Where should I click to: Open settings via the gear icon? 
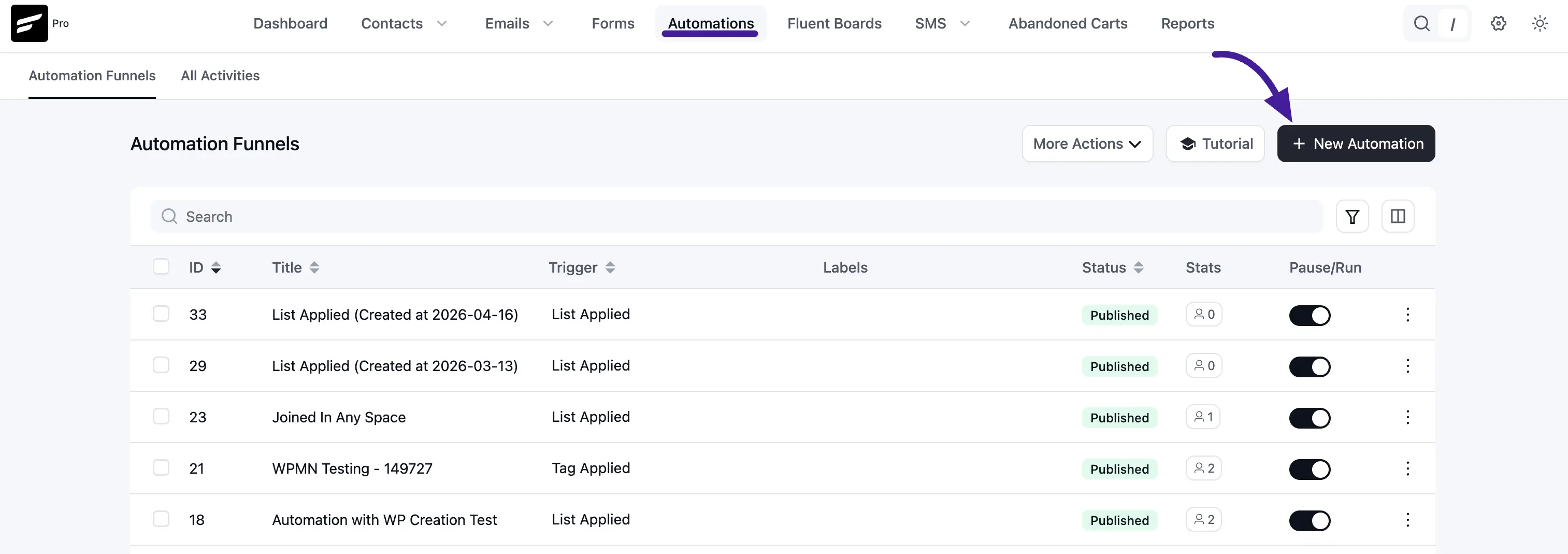pos(1498,24)
